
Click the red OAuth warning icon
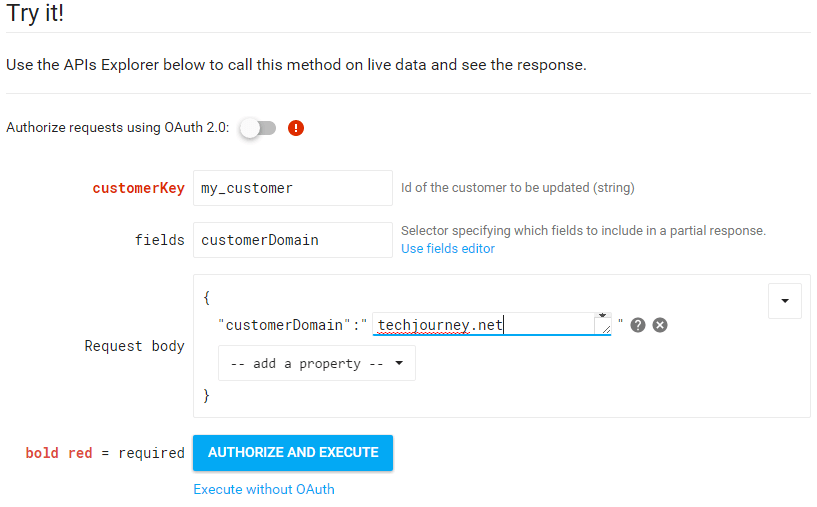coord(296,128)
